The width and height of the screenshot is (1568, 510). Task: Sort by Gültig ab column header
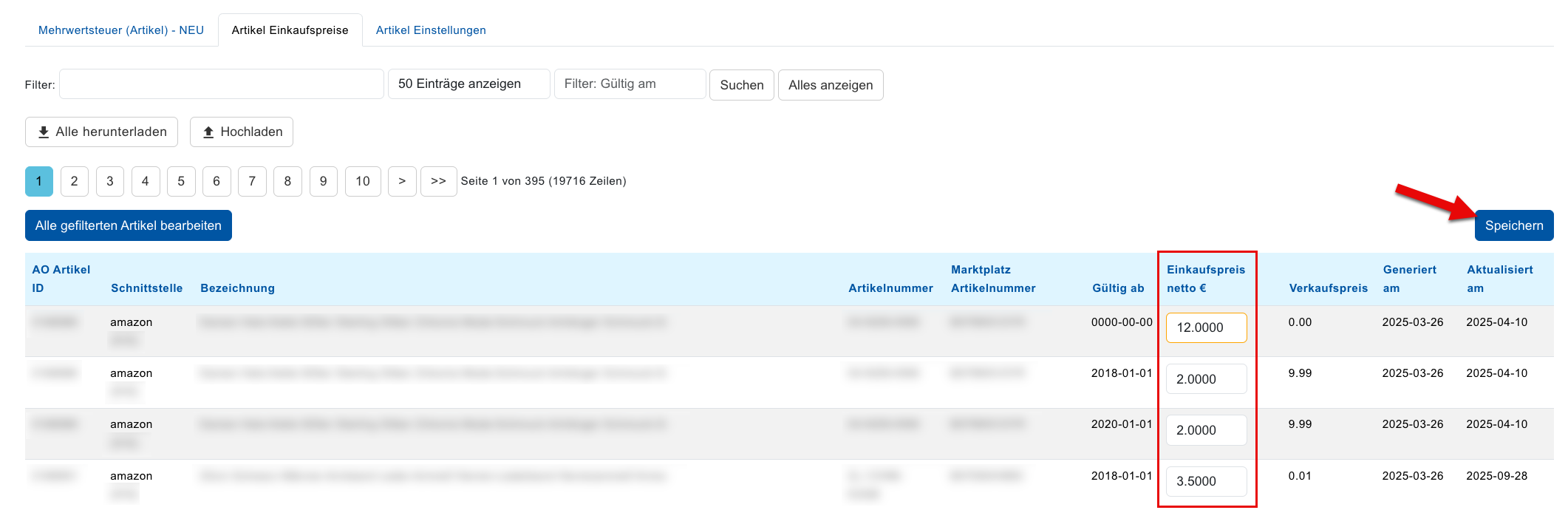coord(1118,288)
